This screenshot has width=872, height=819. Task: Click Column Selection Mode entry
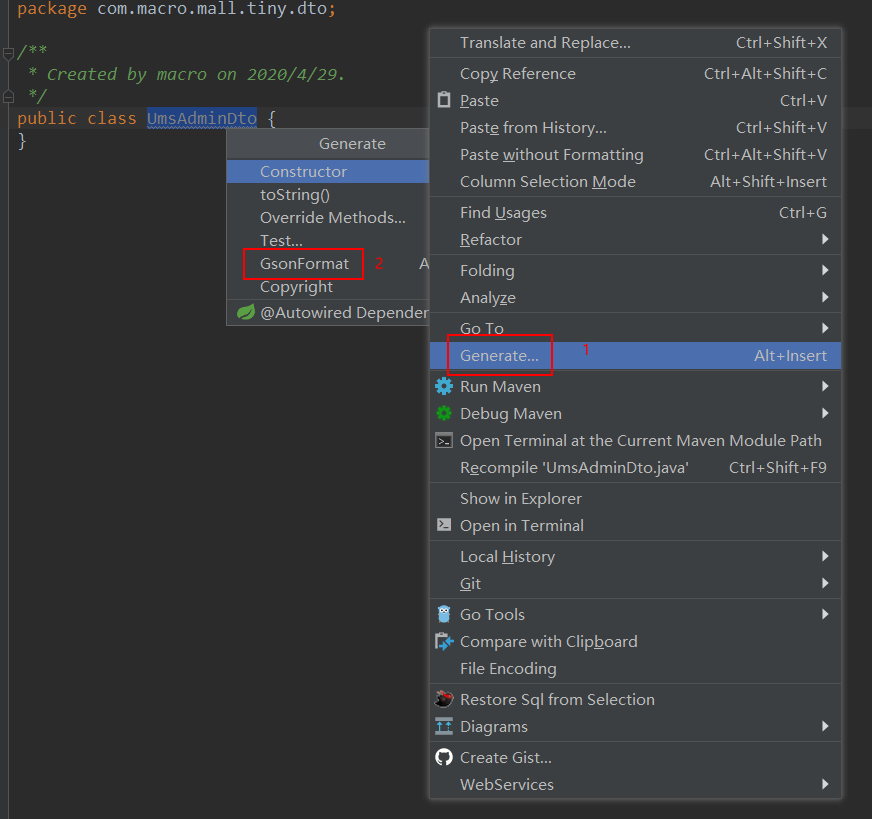coord(547,182)
